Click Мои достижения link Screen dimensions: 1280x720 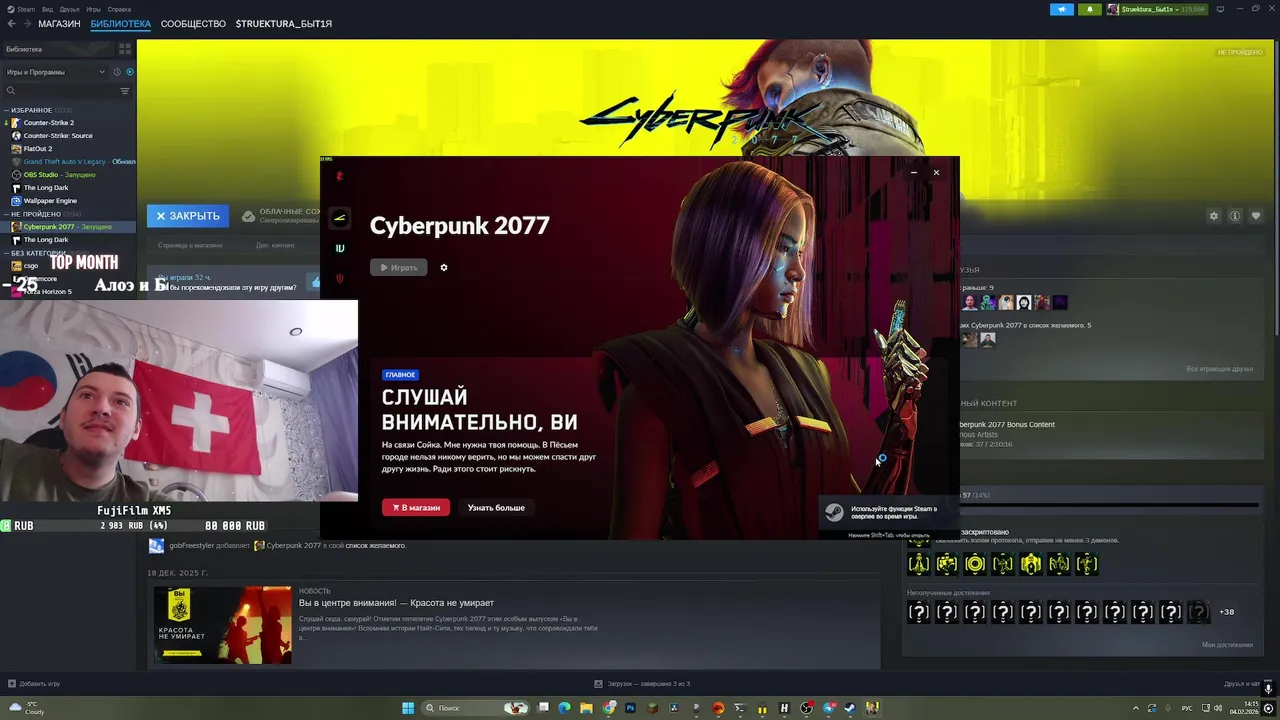tap(1227, 645)
